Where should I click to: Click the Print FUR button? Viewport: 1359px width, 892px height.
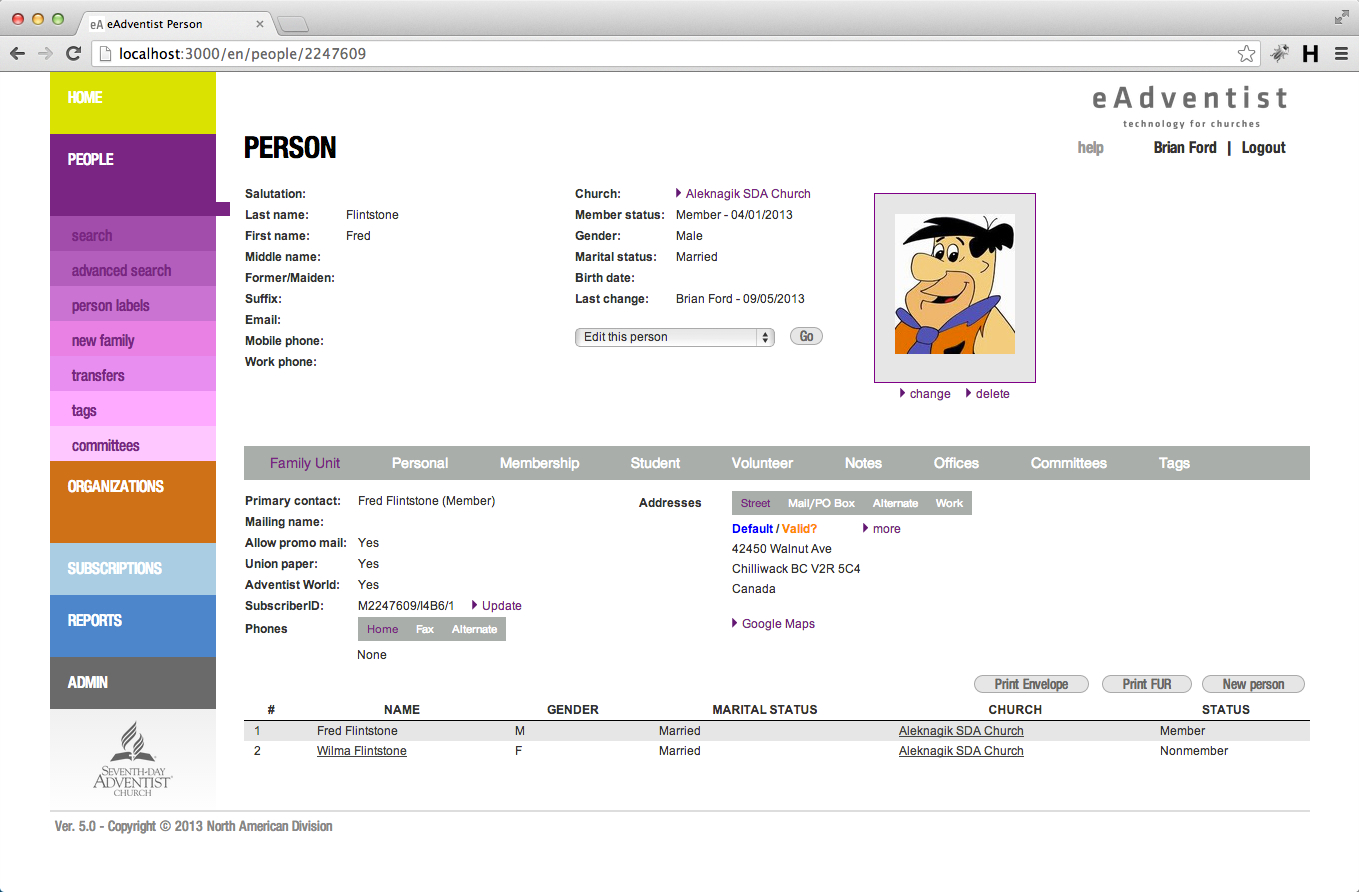tap(1147, 684)
